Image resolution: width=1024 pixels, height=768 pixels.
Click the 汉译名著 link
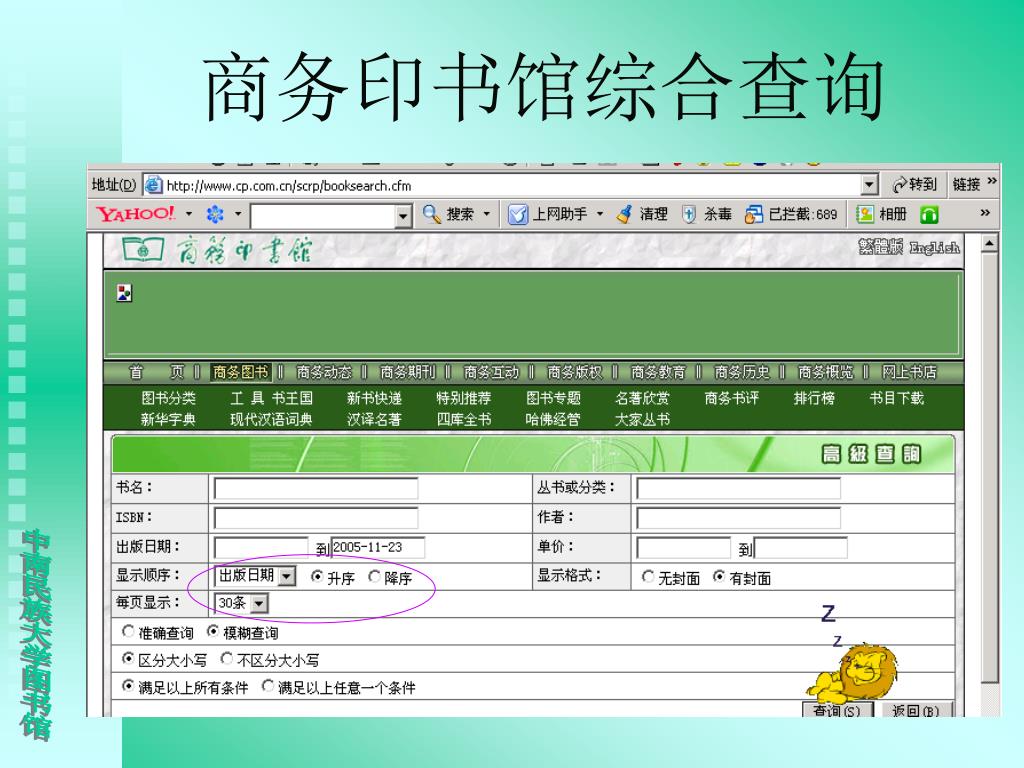(x=374, y=419)
